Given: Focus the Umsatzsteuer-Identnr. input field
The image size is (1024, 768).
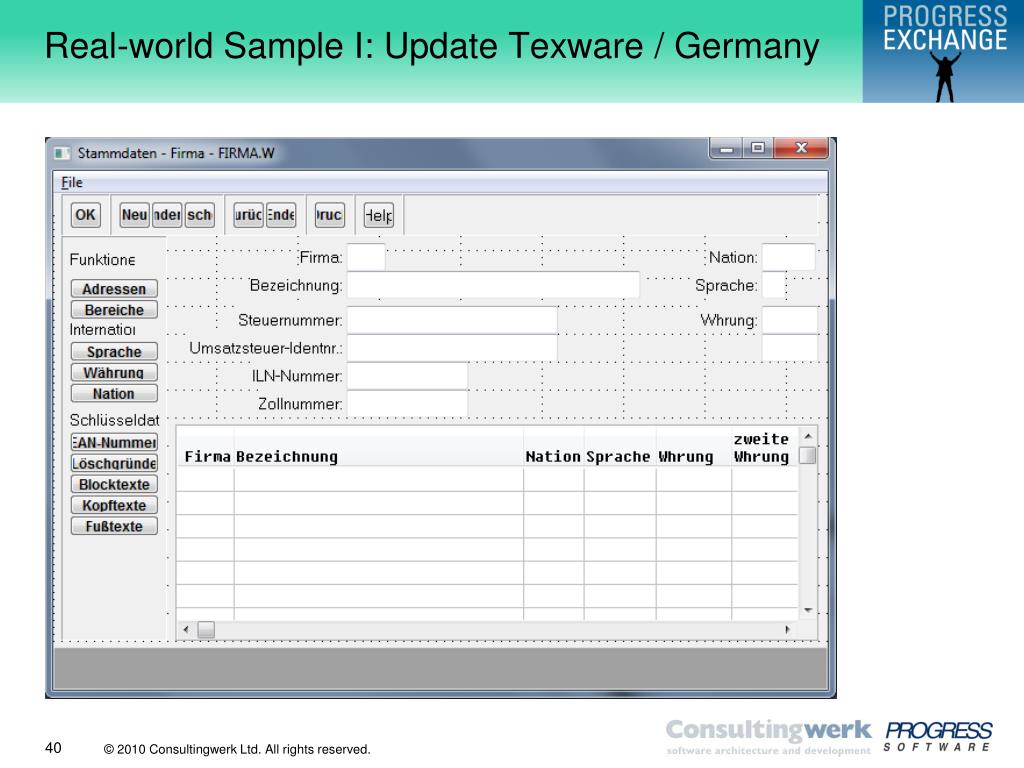Looking at the screenshot, I should 452,348.
